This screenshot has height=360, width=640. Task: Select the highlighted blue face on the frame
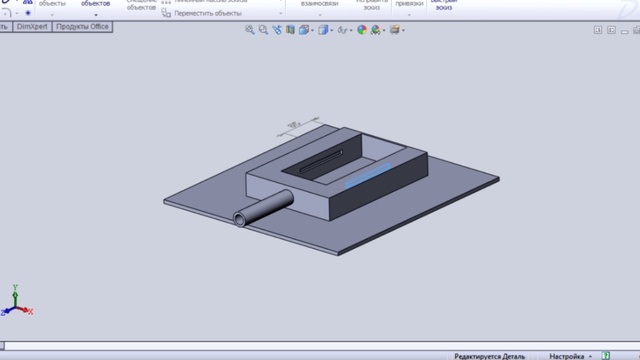click(368, 176)
